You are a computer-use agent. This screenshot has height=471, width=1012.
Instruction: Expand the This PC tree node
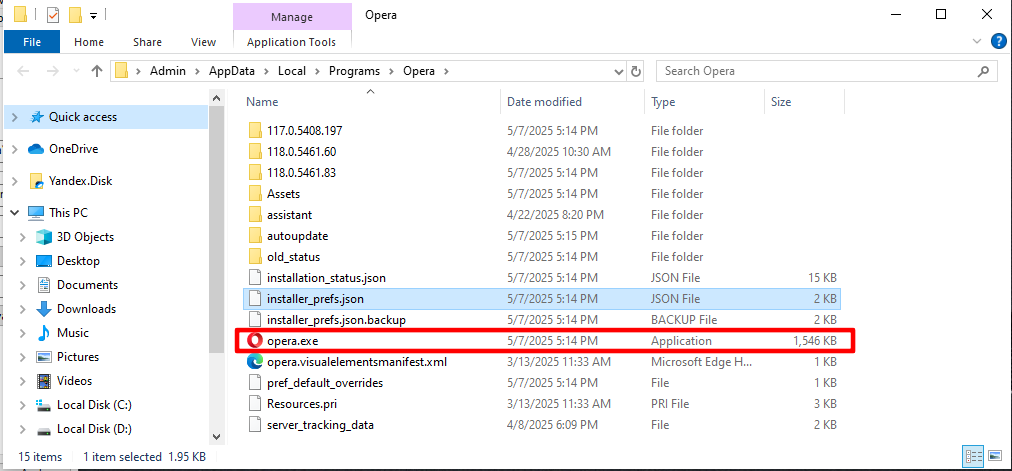14,213
